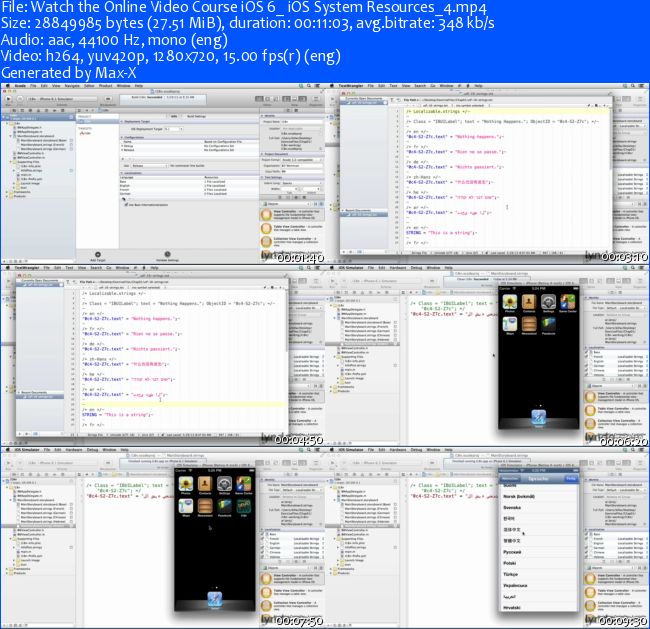The width and height of the screenshot is (650, 629).
Task: Toggle Breakpoints button in 00:01:40 Xcode frame
Action: point(108,99)
